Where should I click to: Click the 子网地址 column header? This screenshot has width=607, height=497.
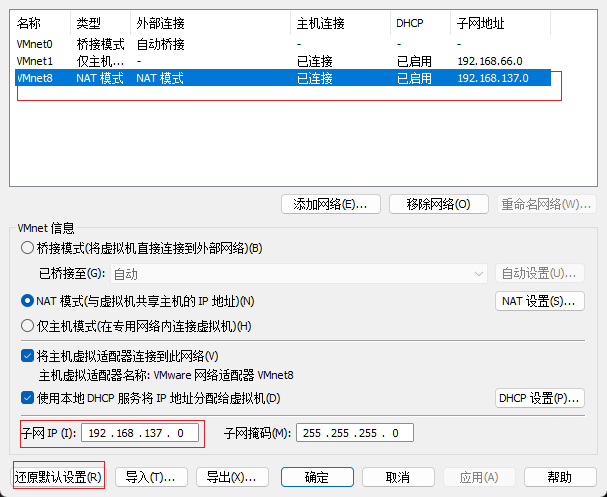501,24
